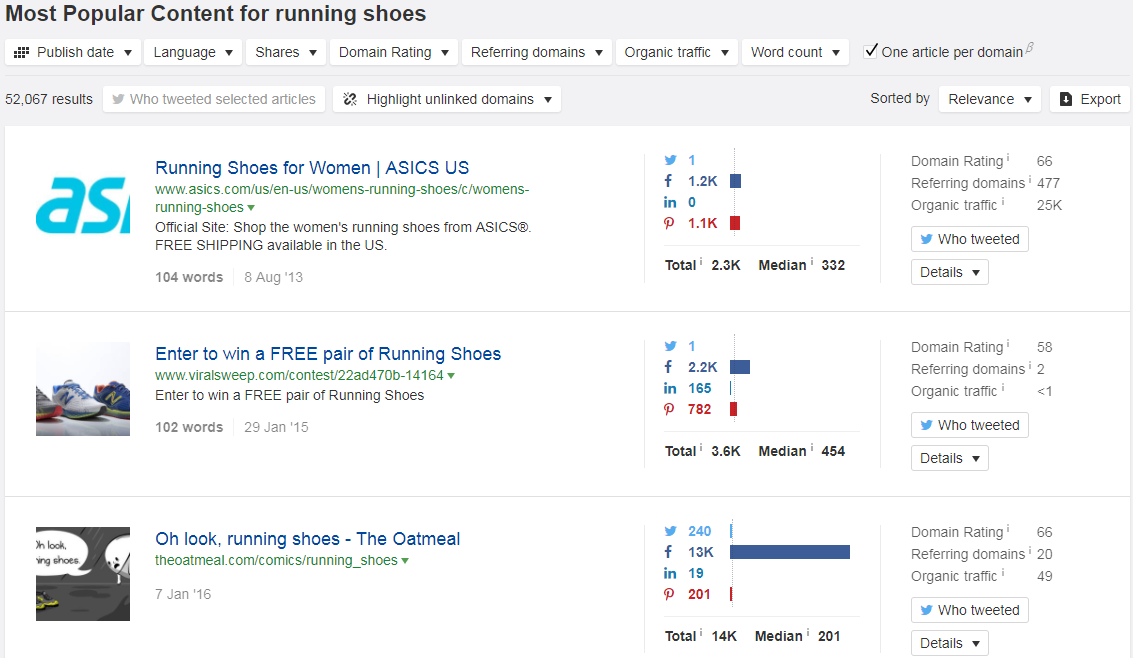Click Pinterest icon in the viralsweep shares
This screenshot has width=1133, height=658.
coord(669,409)
